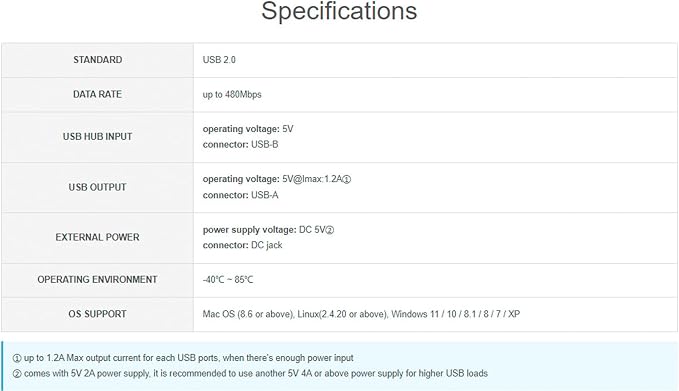Viewport: 679px width, 391px height.
Task: Click the 'connector: USB-A' text
Action: tap(240, 195)
